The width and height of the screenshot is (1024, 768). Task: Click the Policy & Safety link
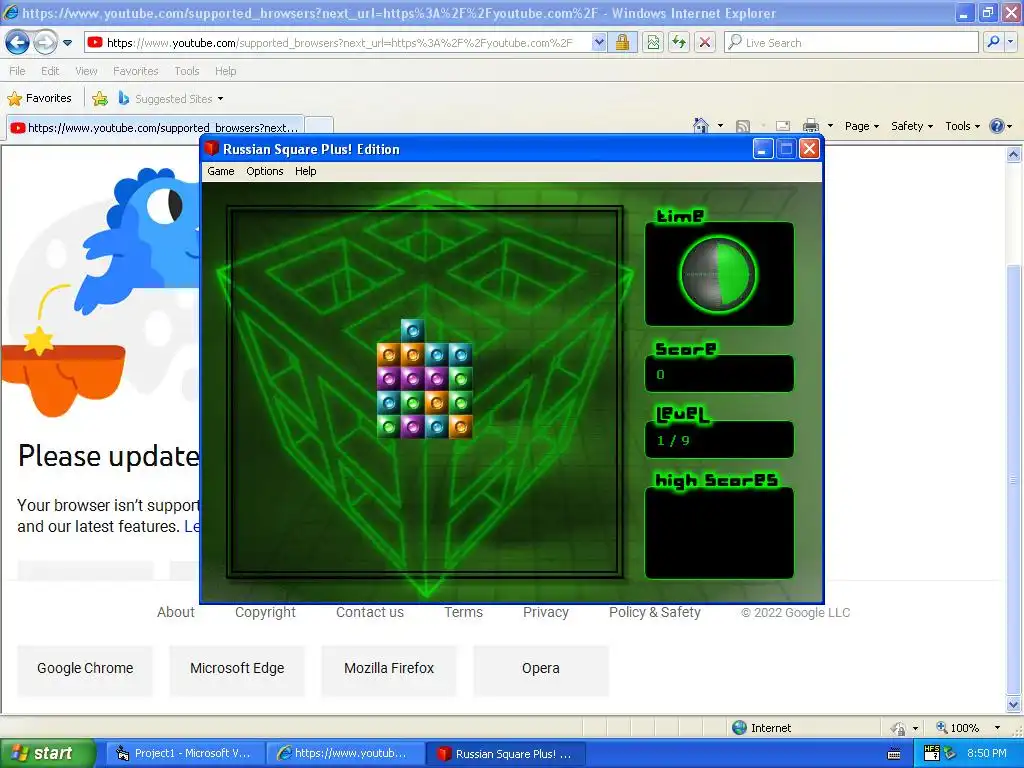[654, 612]
